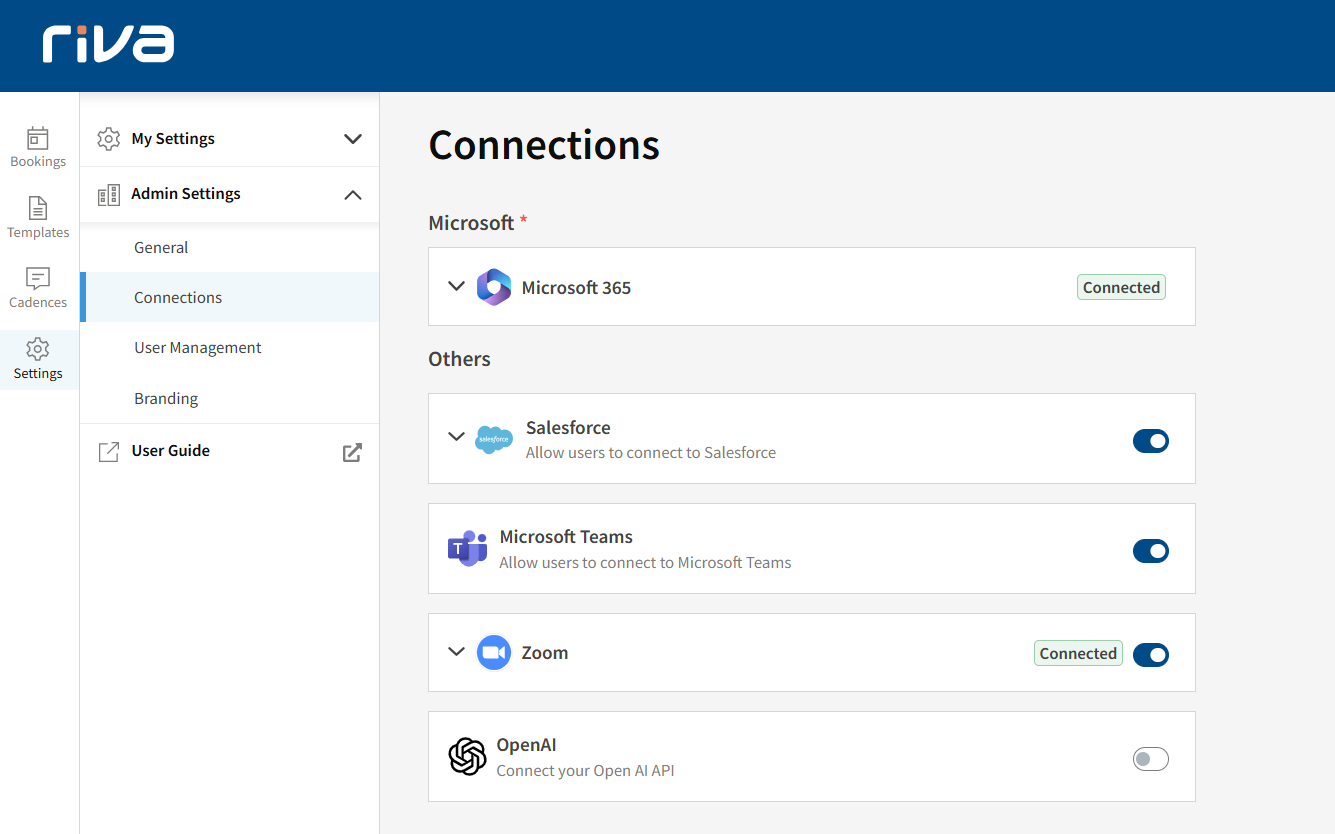Expand the Salesforce connection details
Viewport: 1335px width, 834px height.
point(456,437)
